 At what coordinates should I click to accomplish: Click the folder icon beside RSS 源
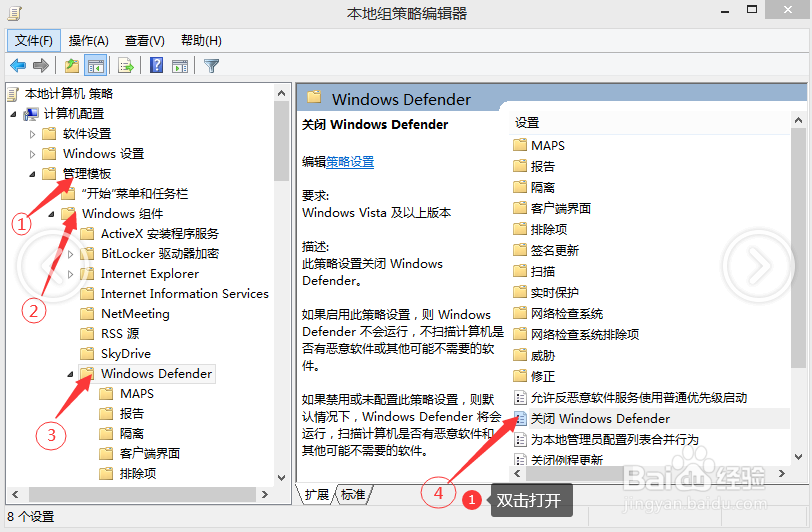(88, 334)
